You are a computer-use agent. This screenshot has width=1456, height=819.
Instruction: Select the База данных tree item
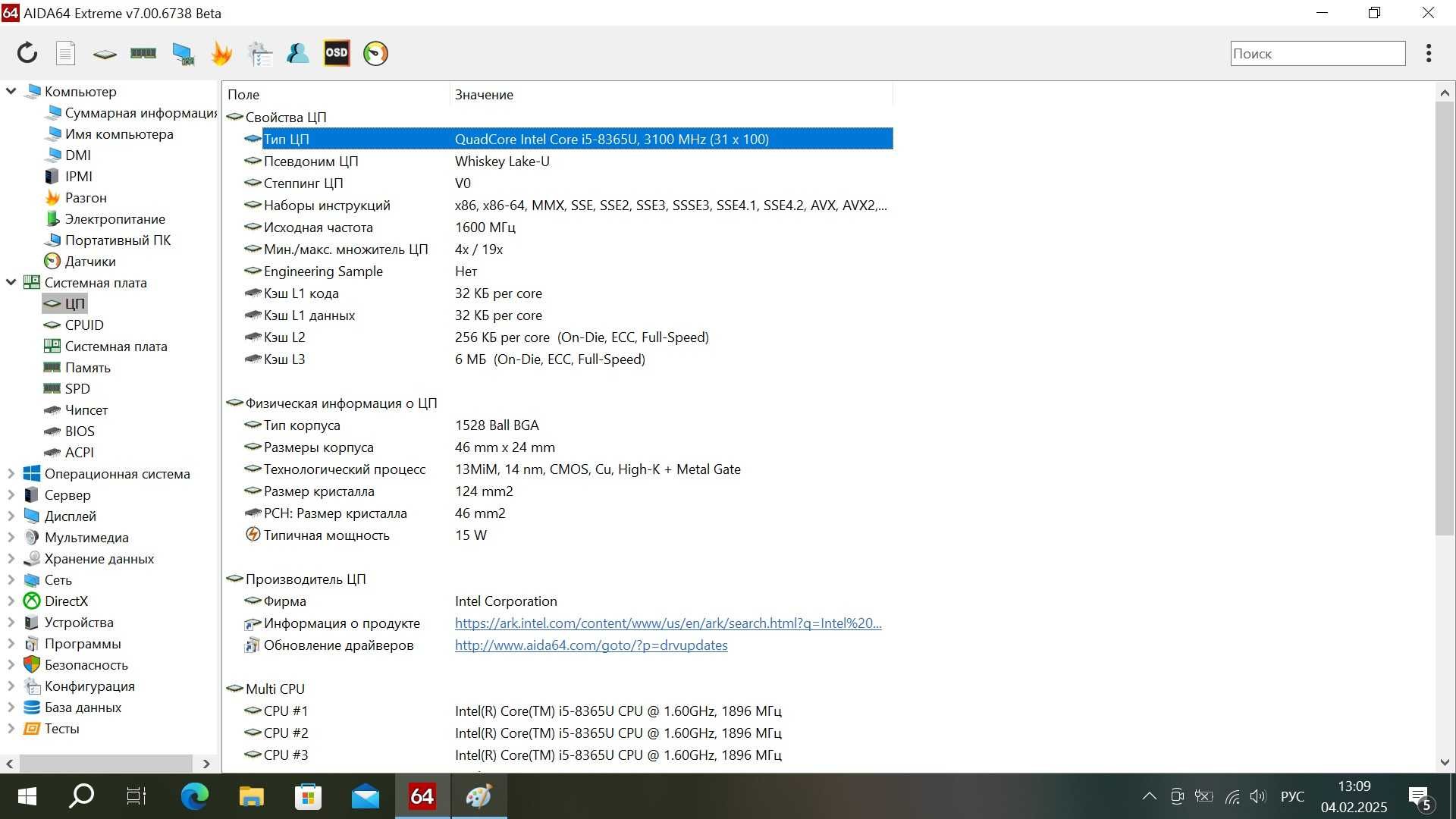click(x=83, y=707)
